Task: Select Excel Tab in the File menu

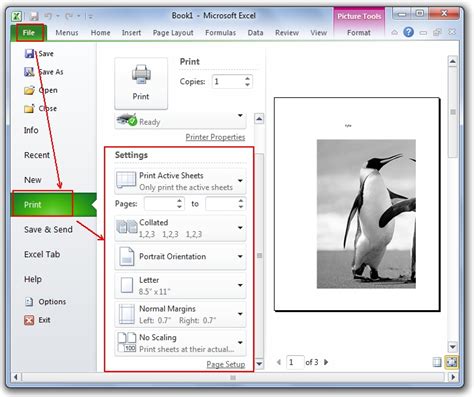Action: pos(42,254)
